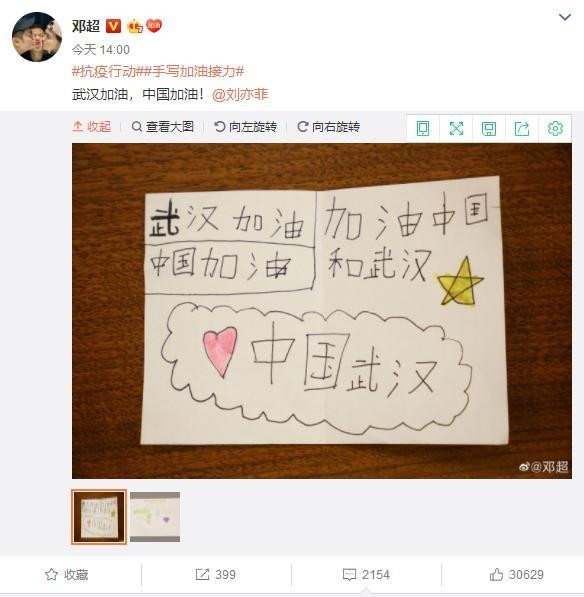The height and width of the screenshot is (597, 584).
Task: Click the orange verified V badge
Action: (x=113, y=26)
